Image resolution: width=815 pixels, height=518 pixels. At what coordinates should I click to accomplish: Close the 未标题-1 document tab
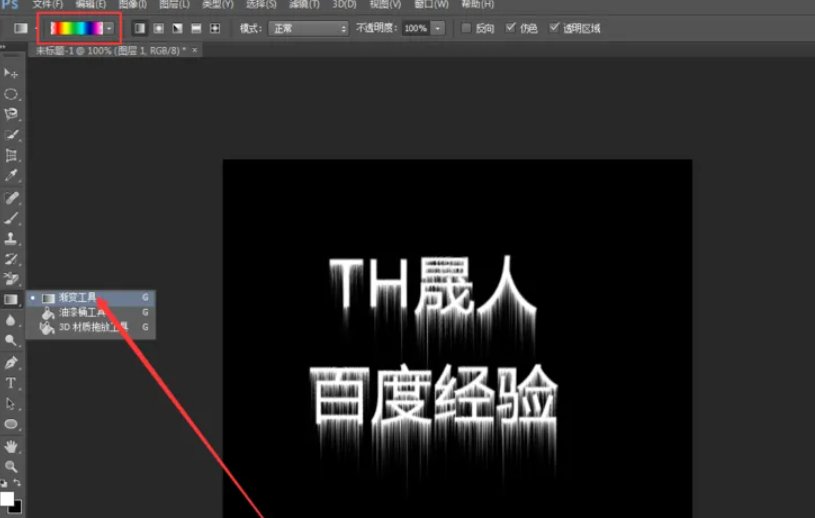(195, 50)
